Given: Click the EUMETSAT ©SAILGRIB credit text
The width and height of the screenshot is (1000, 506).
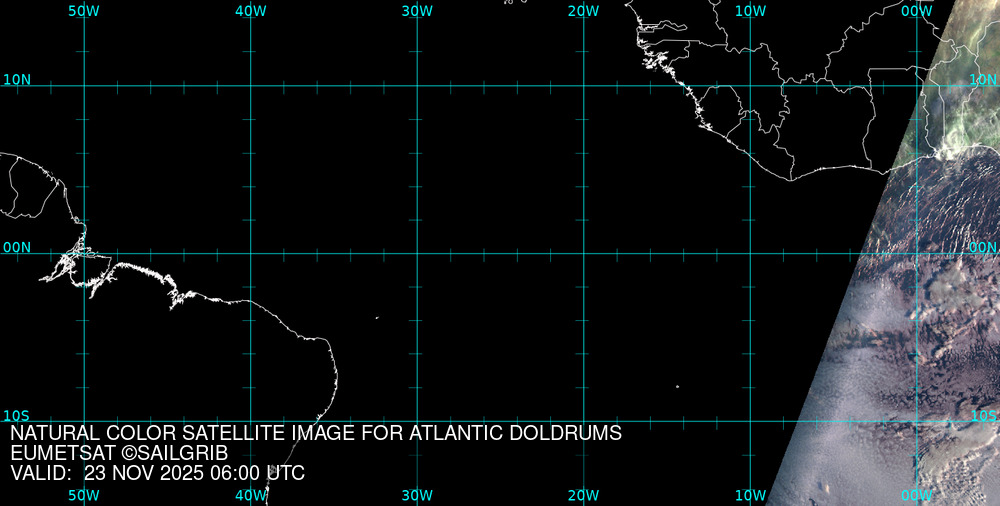Looking at the screenshot, I should (x=119, y=454).
